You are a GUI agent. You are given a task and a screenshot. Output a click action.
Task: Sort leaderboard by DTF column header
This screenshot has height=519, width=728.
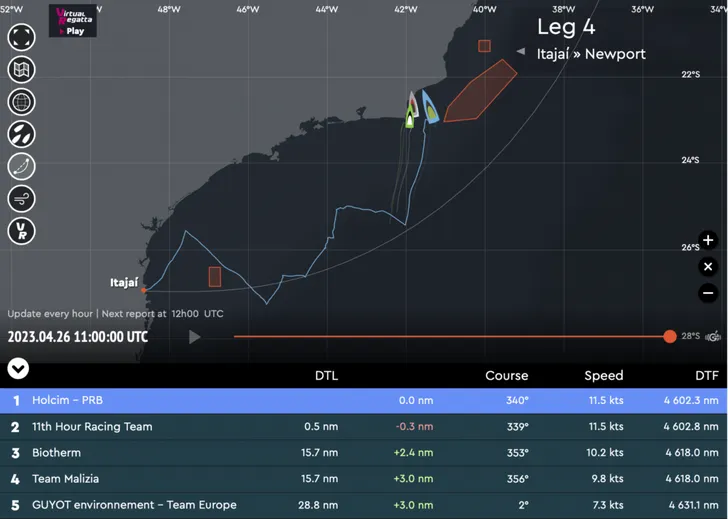pyautogui.click(x=707, y=376)
